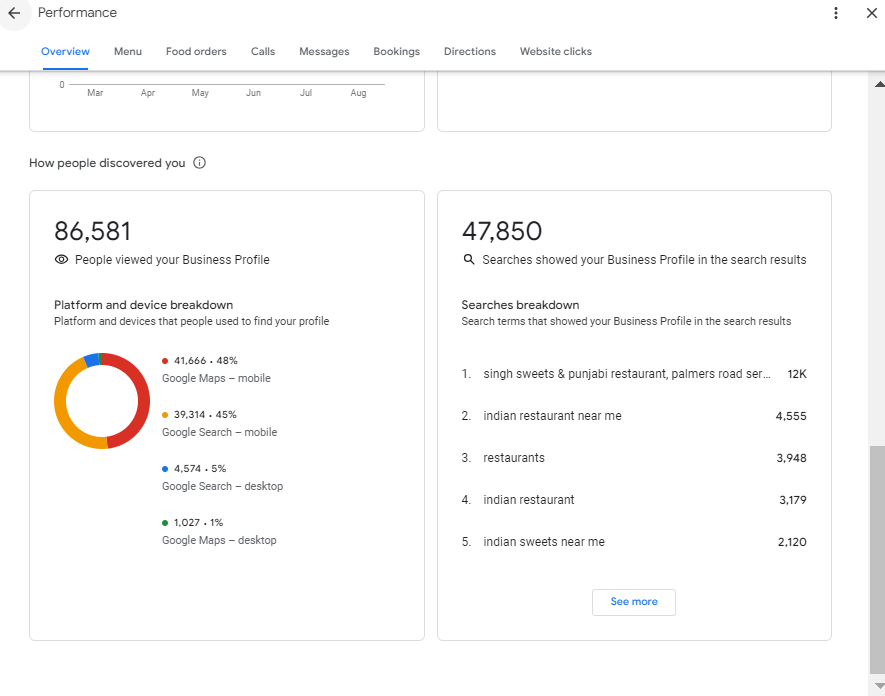Click orange dot for Google Search mobile
885x696 pixels.
(x=165, y=414)
